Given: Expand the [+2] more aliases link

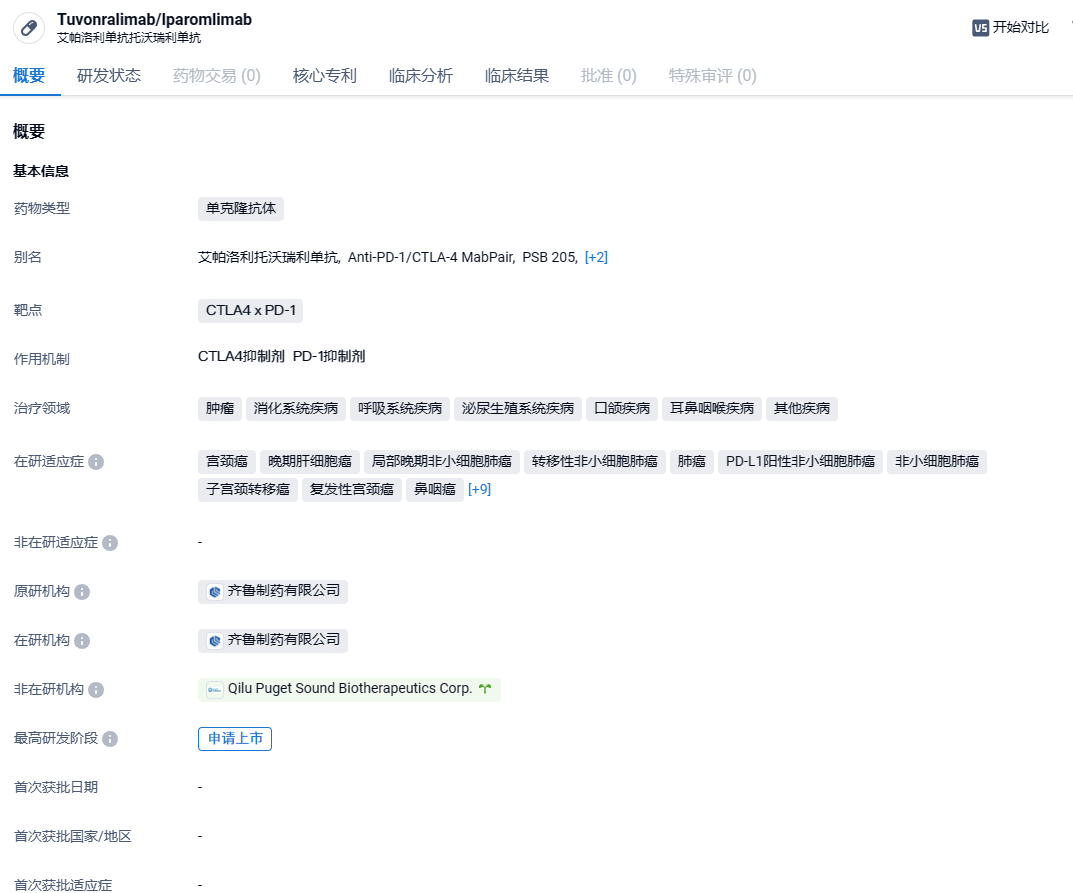Looking at the screenshot, I should [596, 257].
